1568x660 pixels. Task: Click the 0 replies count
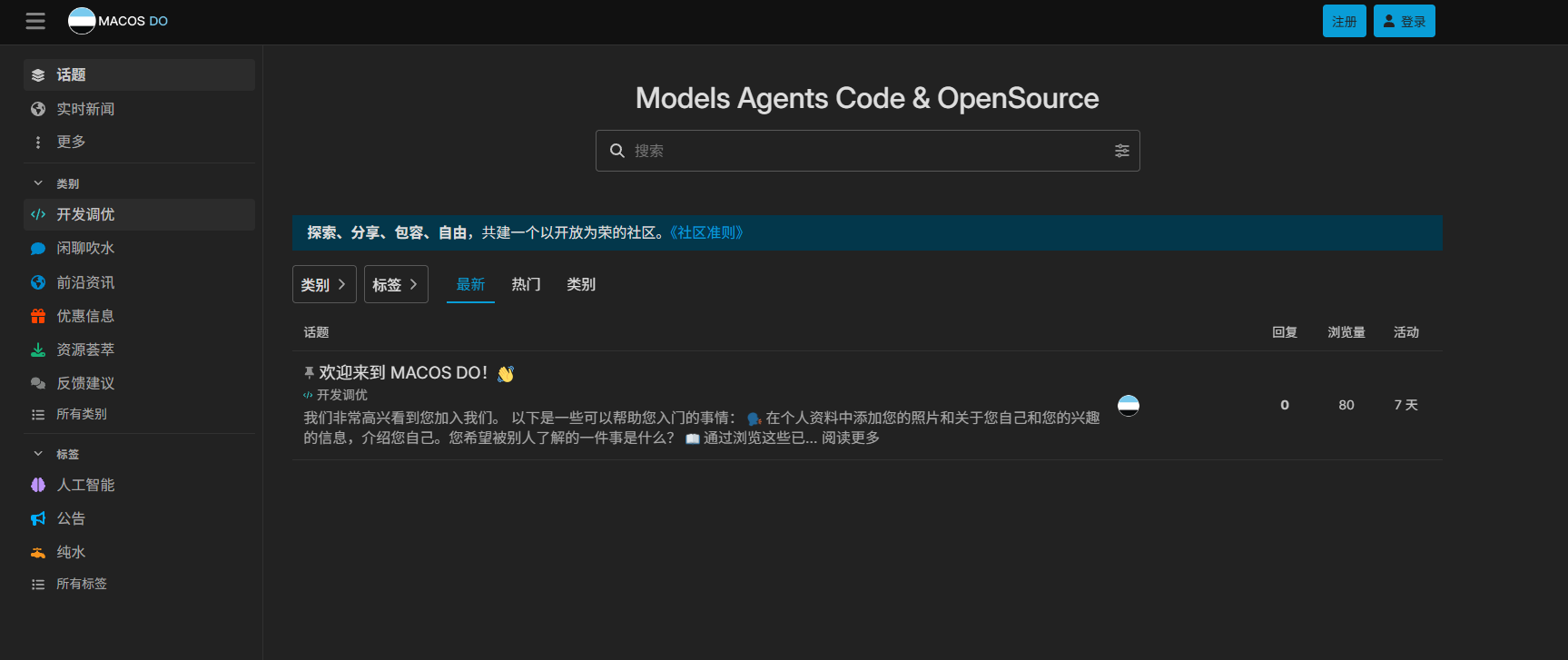[x=1285, y=405]
